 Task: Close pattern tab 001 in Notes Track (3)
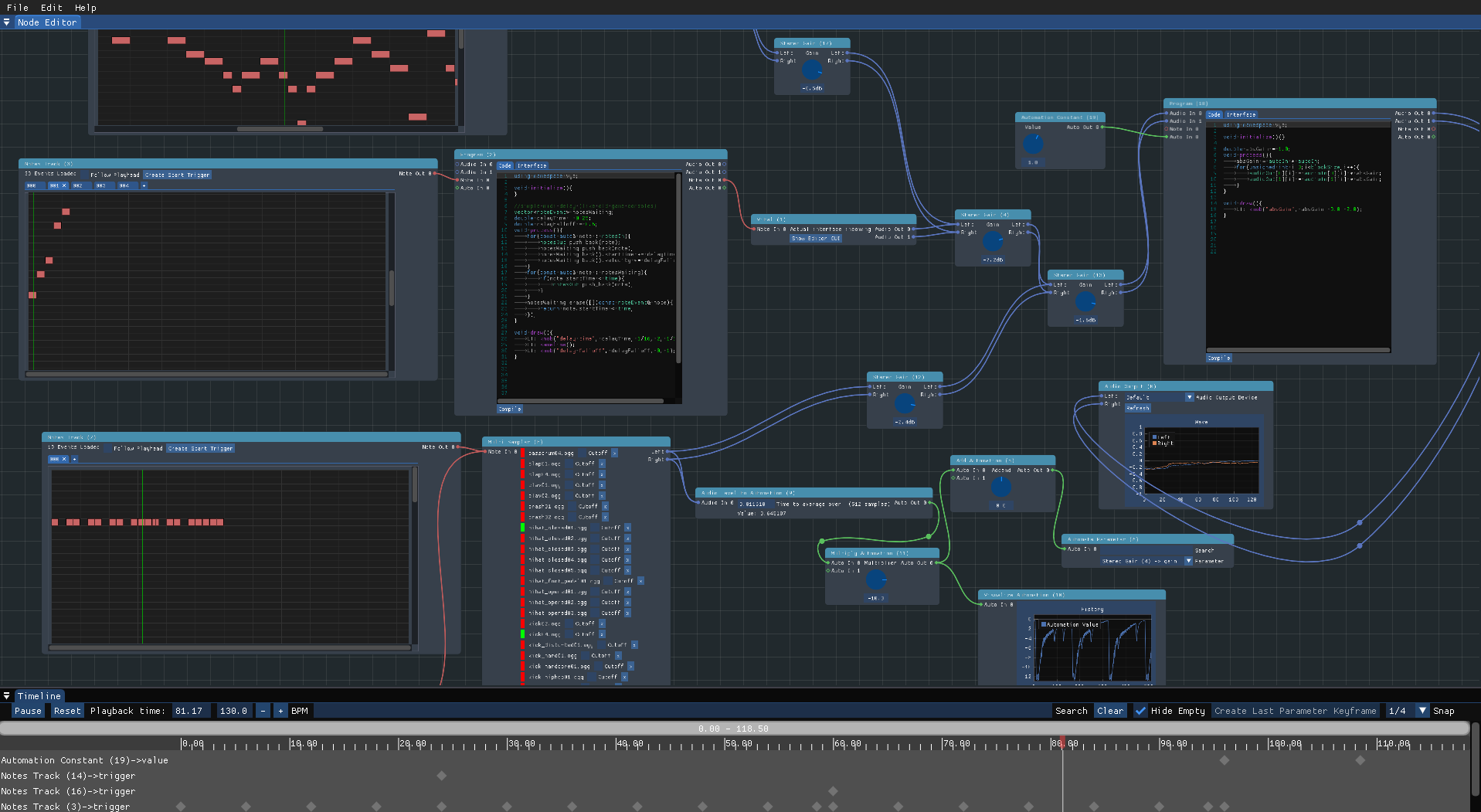64,185
